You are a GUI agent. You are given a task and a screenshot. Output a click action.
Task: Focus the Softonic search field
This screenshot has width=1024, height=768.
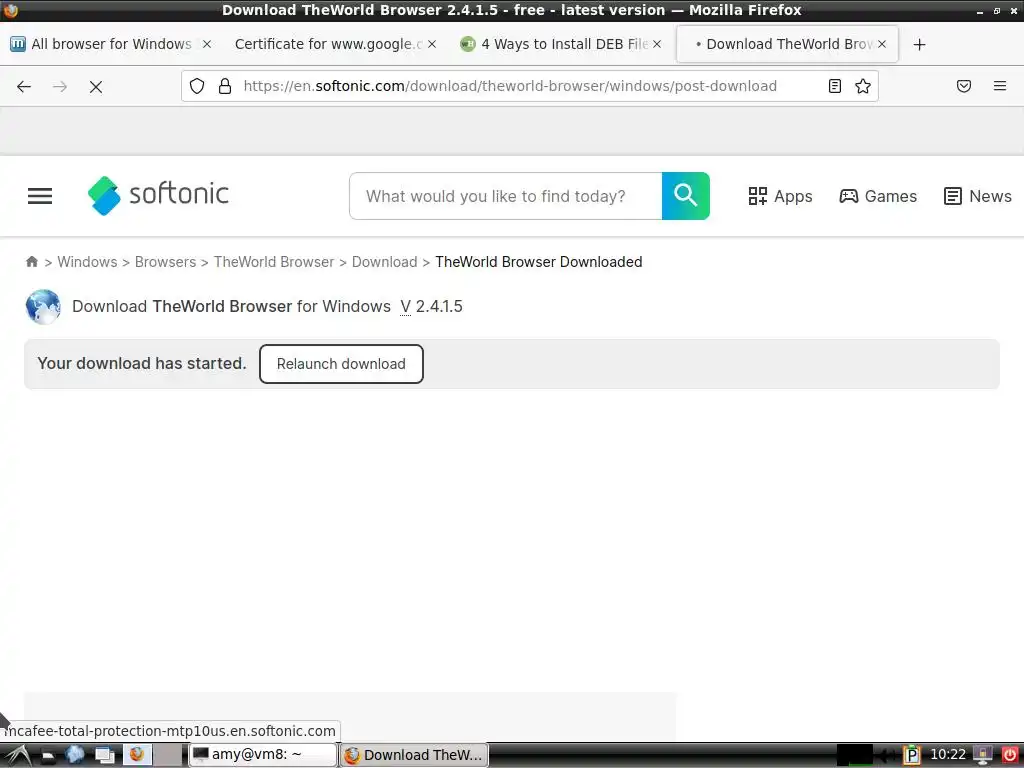(505, 196)
